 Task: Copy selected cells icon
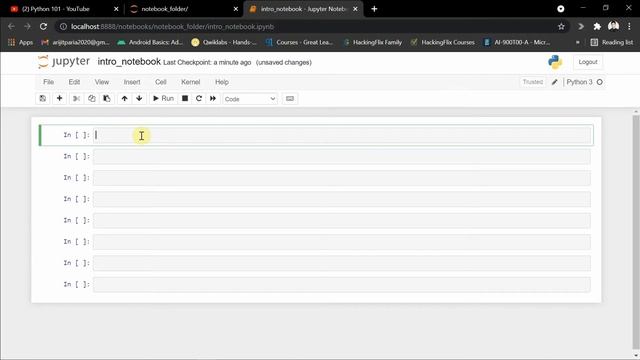point(91,98)
